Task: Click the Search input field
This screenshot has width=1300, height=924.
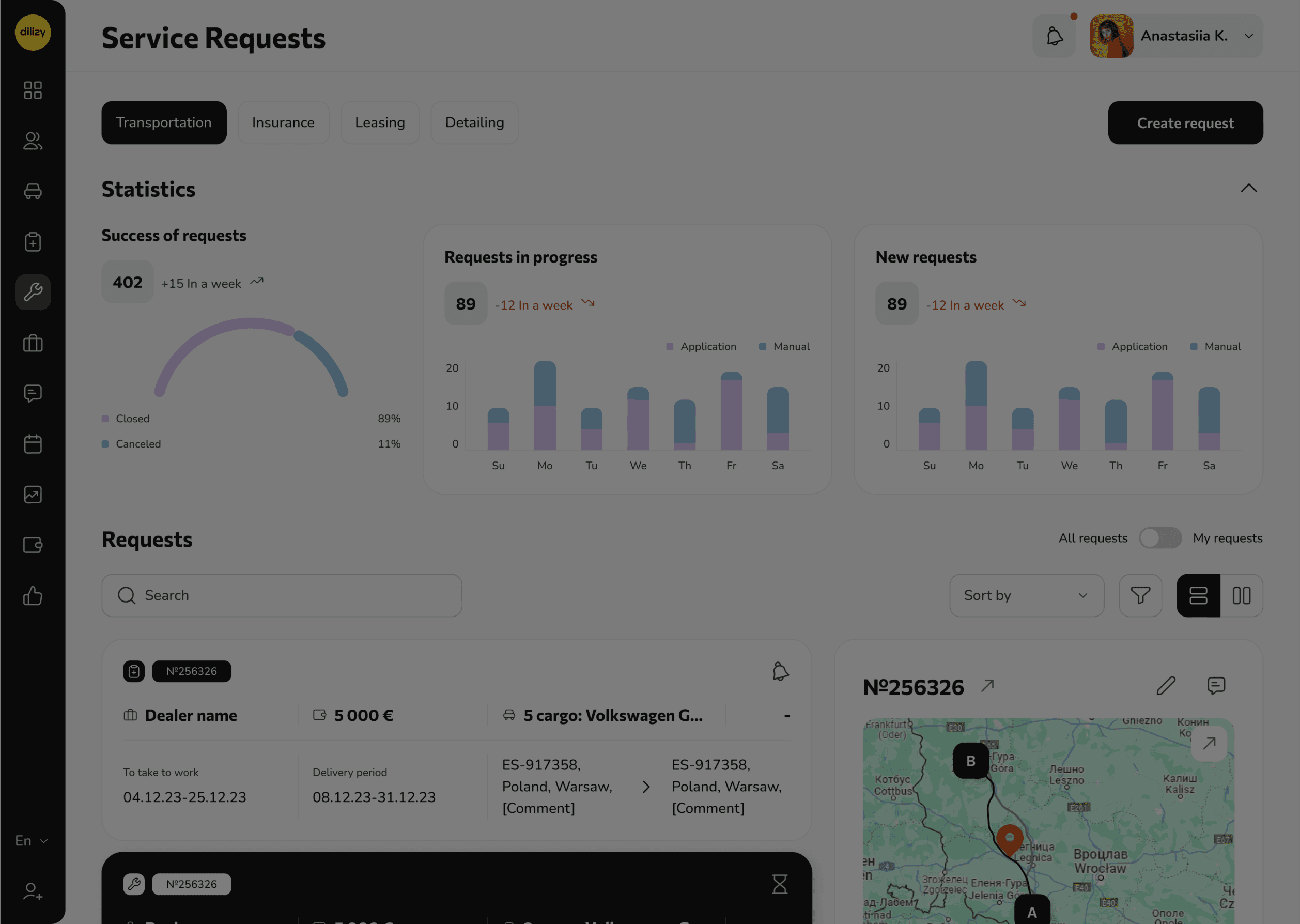Action: pos(282,595)
